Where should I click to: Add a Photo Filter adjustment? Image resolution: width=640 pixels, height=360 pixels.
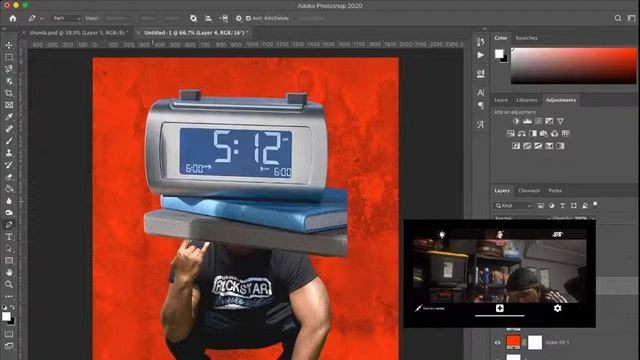click(x=544, y=133)
